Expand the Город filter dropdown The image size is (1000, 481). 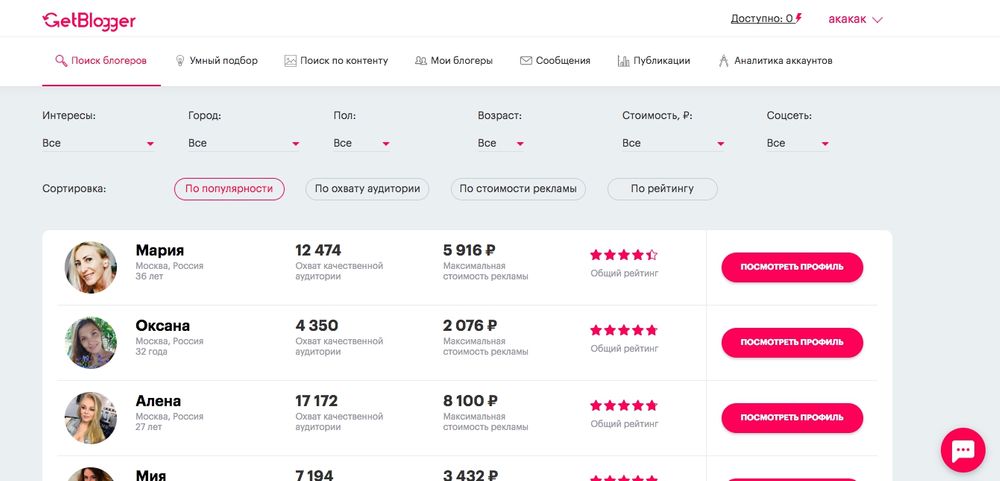pos(244,144)
